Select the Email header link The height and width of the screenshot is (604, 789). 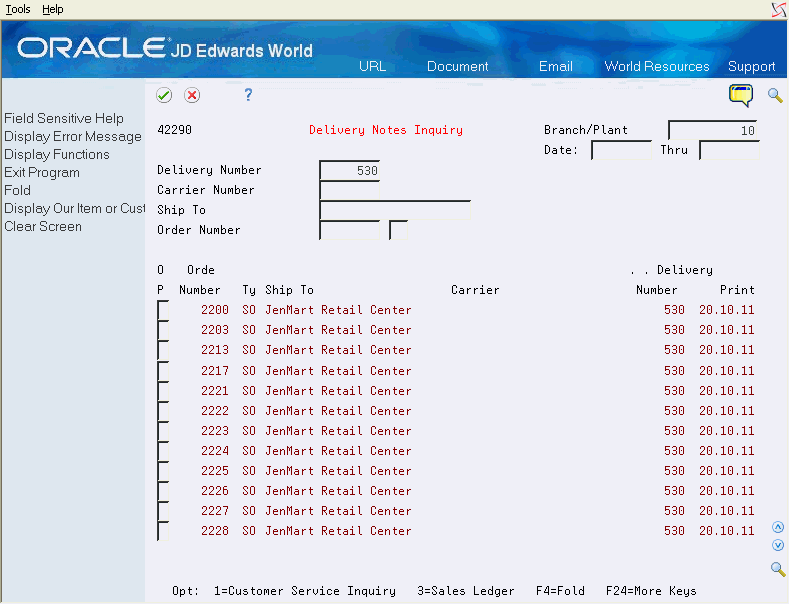556,66
